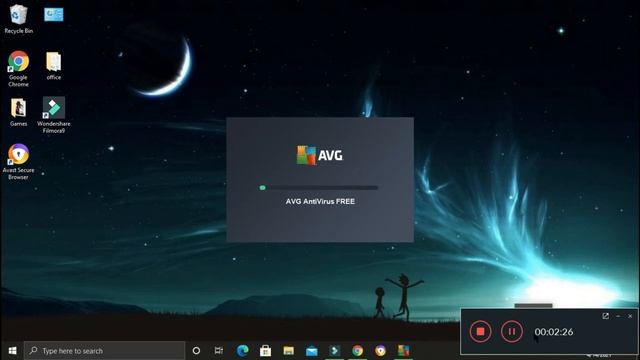Launch Avast Secure Browser from the desktop
The width and height of the screenshot is (640, 360).
click(18, 162)
